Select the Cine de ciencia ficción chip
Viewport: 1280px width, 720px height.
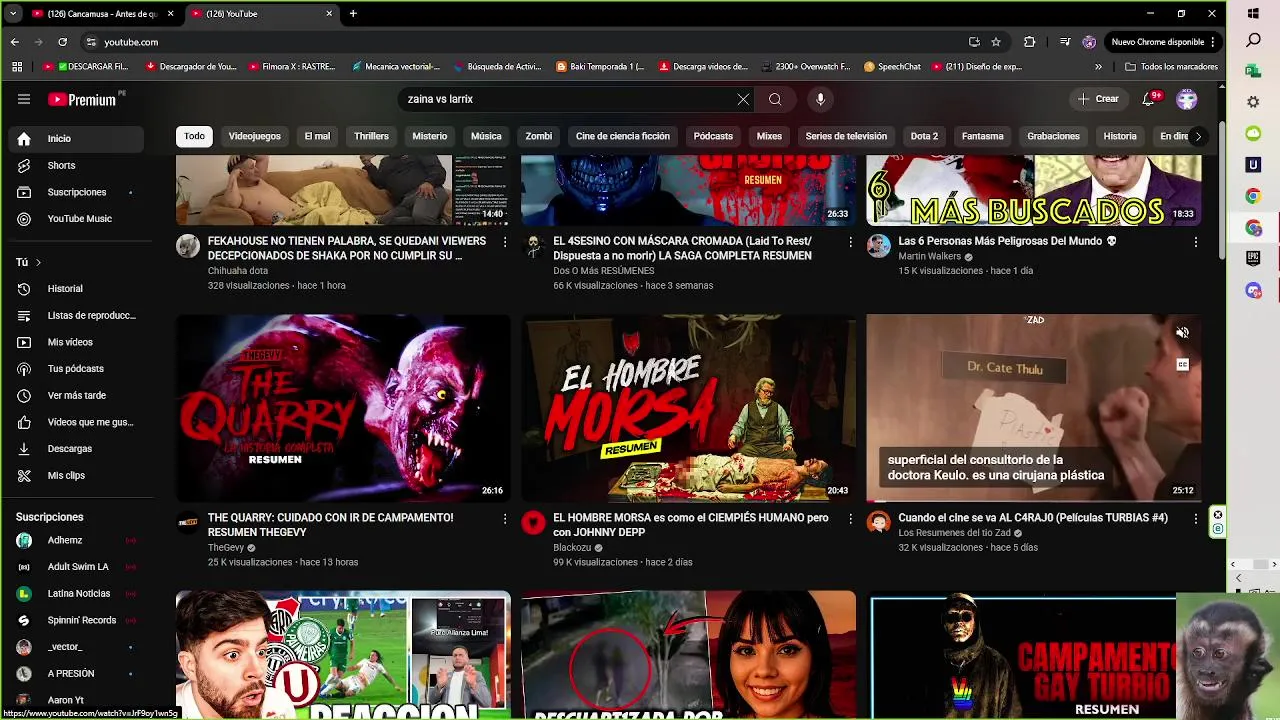[623, 136]
